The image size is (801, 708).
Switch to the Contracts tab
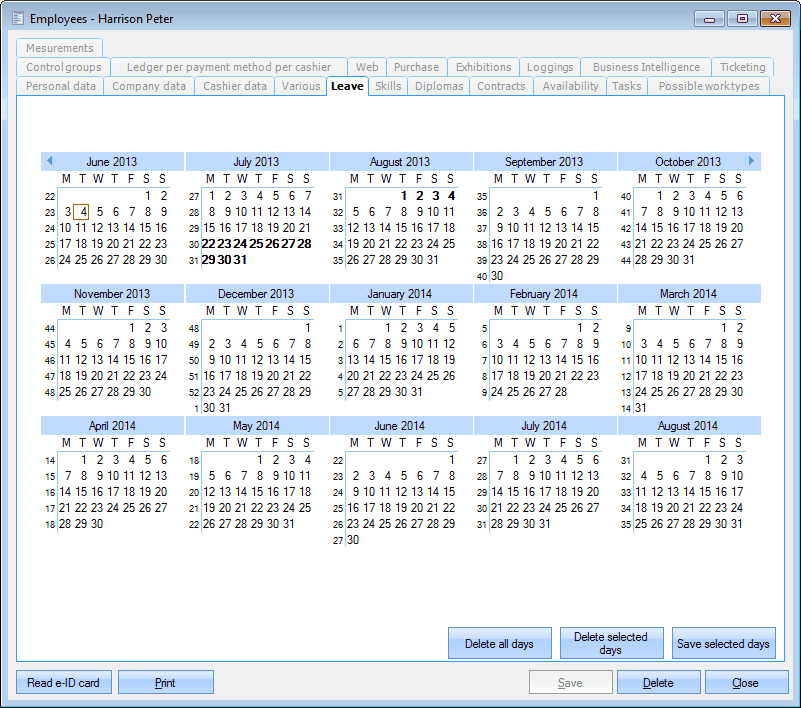[501, 86]
